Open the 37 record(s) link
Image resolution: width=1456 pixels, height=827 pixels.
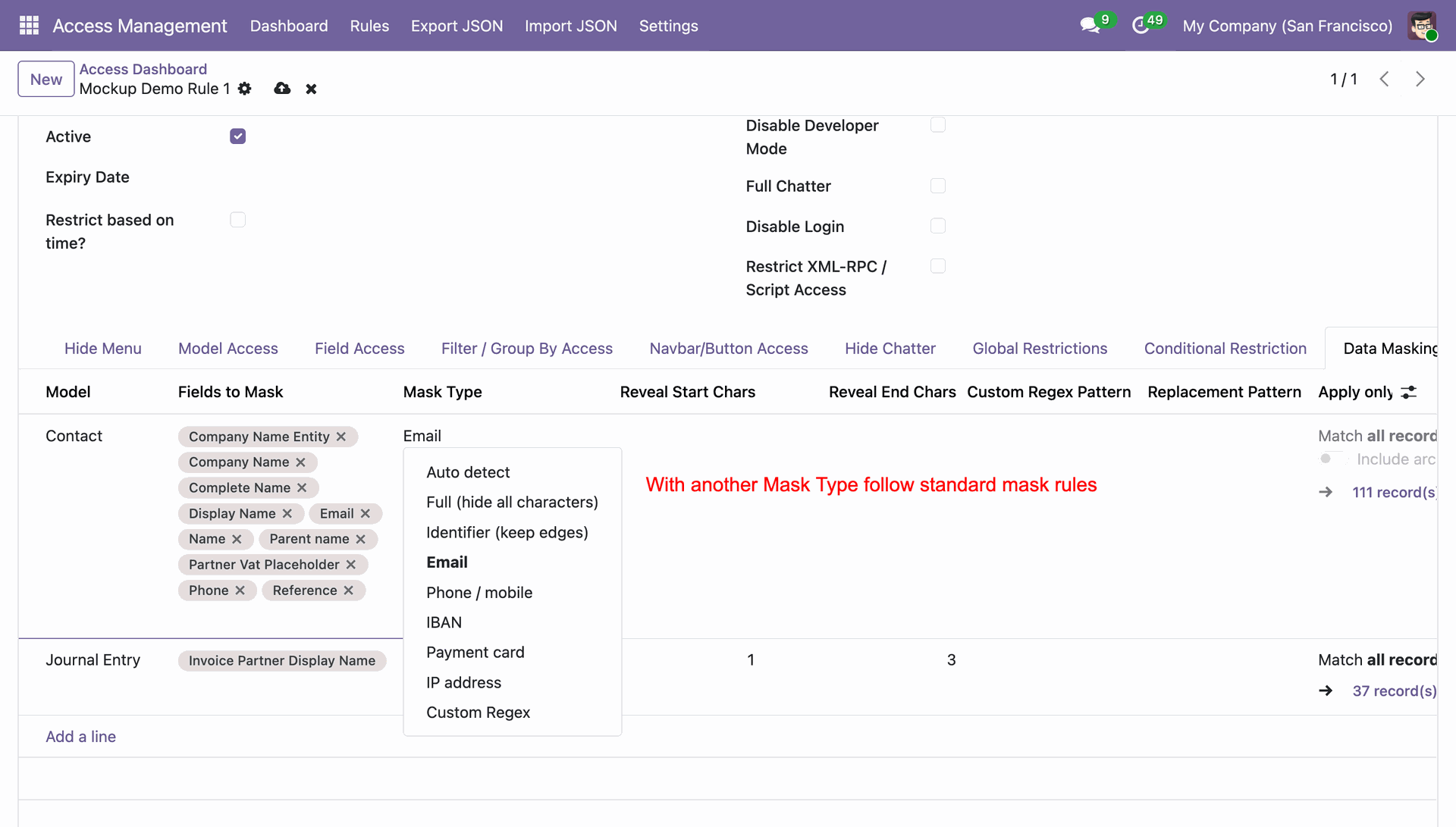[1394, 691]
